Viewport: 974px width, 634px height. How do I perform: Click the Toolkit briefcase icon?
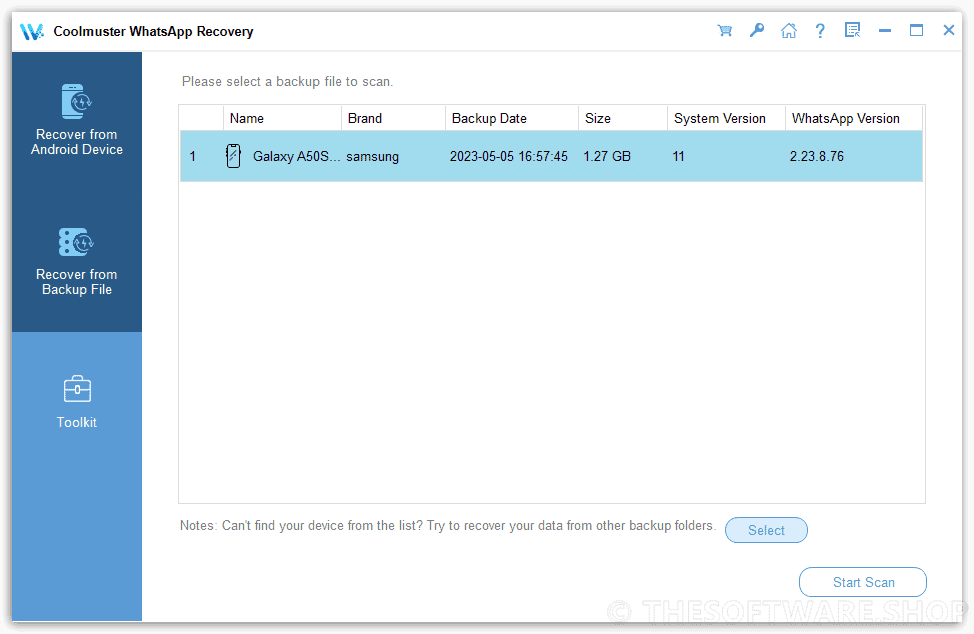pyautogui.click(x=77, y=389)
